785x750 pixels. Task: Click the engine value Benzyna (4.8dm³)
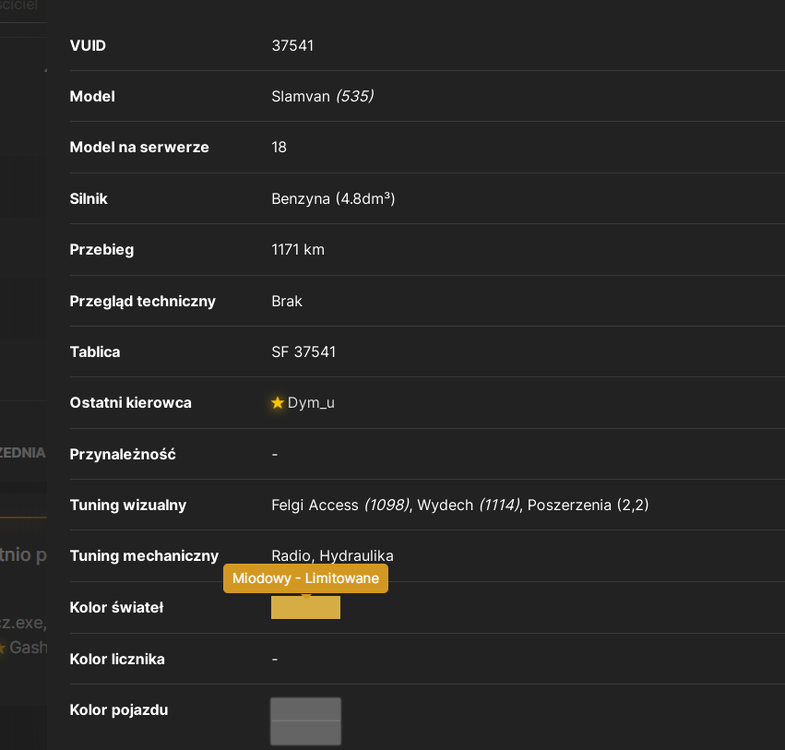[333, 199]
